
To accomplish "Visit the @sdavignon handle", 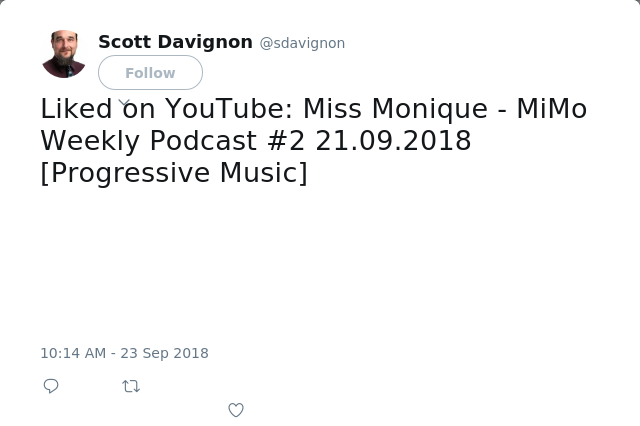I will (x=302, y=43).
